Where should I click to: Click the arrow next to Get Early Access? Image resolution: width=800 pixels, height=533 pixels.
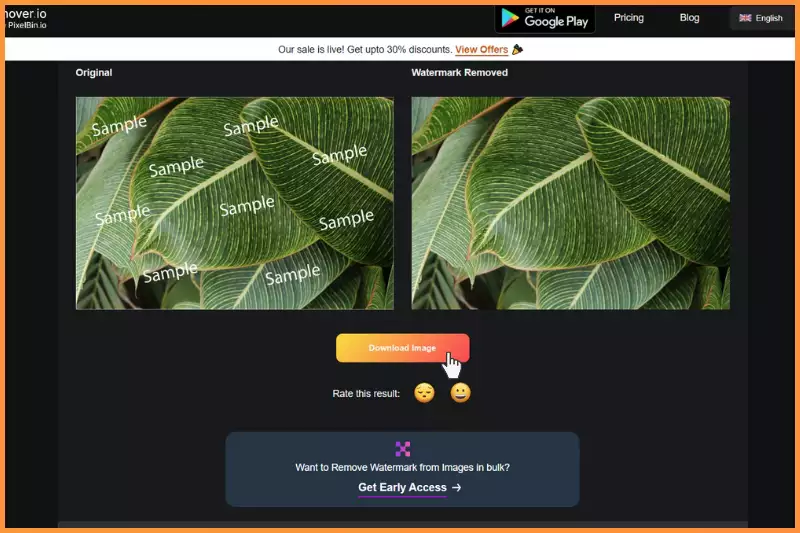click(x=457, y=488)
